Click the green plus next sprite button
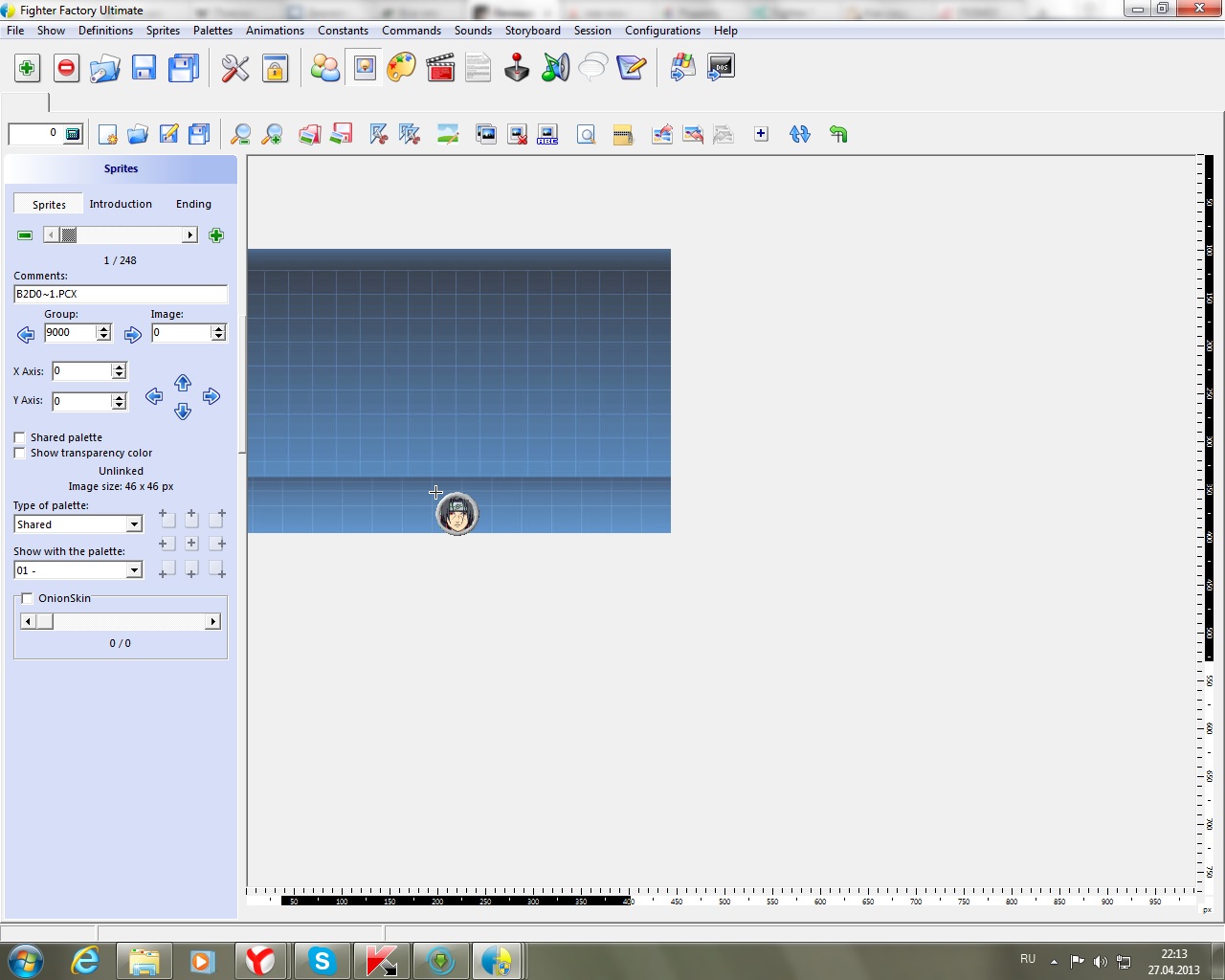Image resolution: width=1225 pixels, height=980 pixels. [x=216, y=235]
